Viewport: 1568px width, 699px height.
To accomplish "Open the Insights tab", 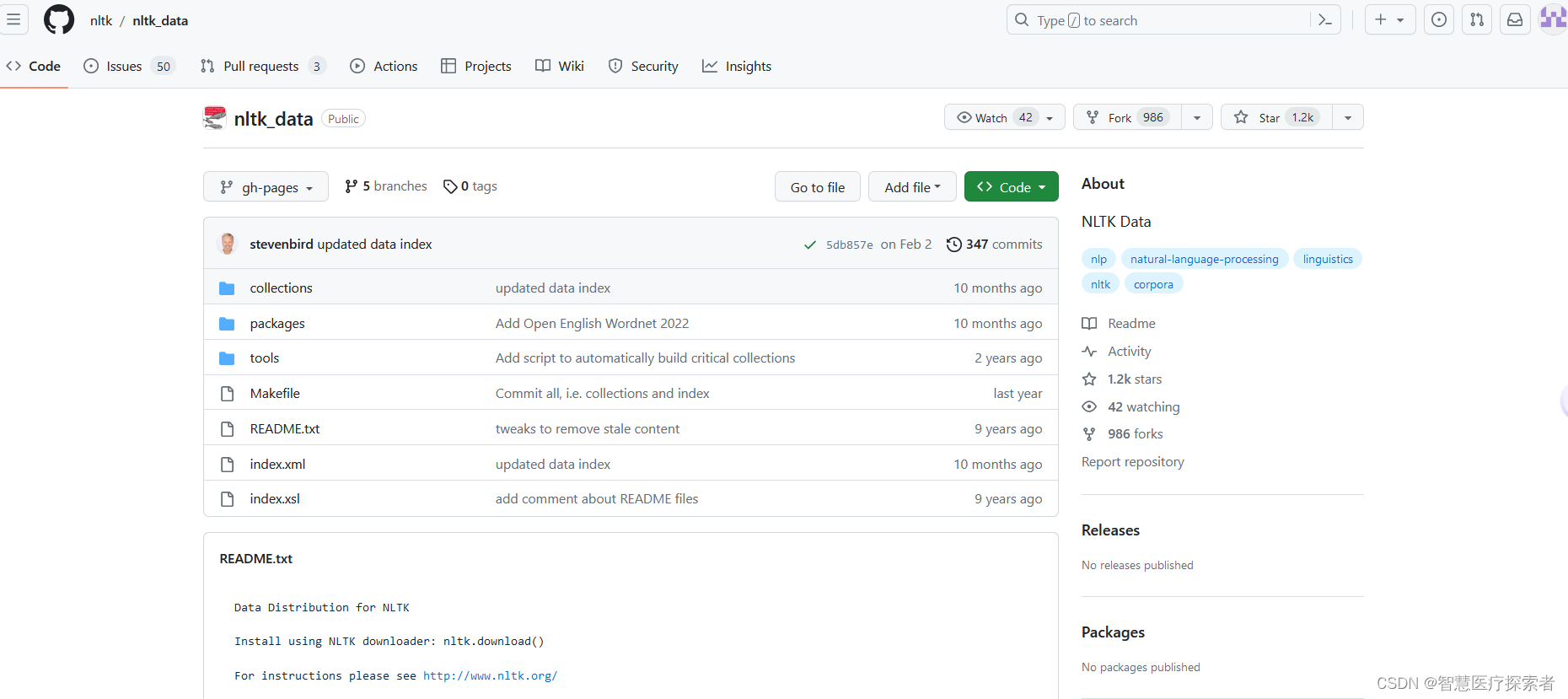I will click(737, 66).
